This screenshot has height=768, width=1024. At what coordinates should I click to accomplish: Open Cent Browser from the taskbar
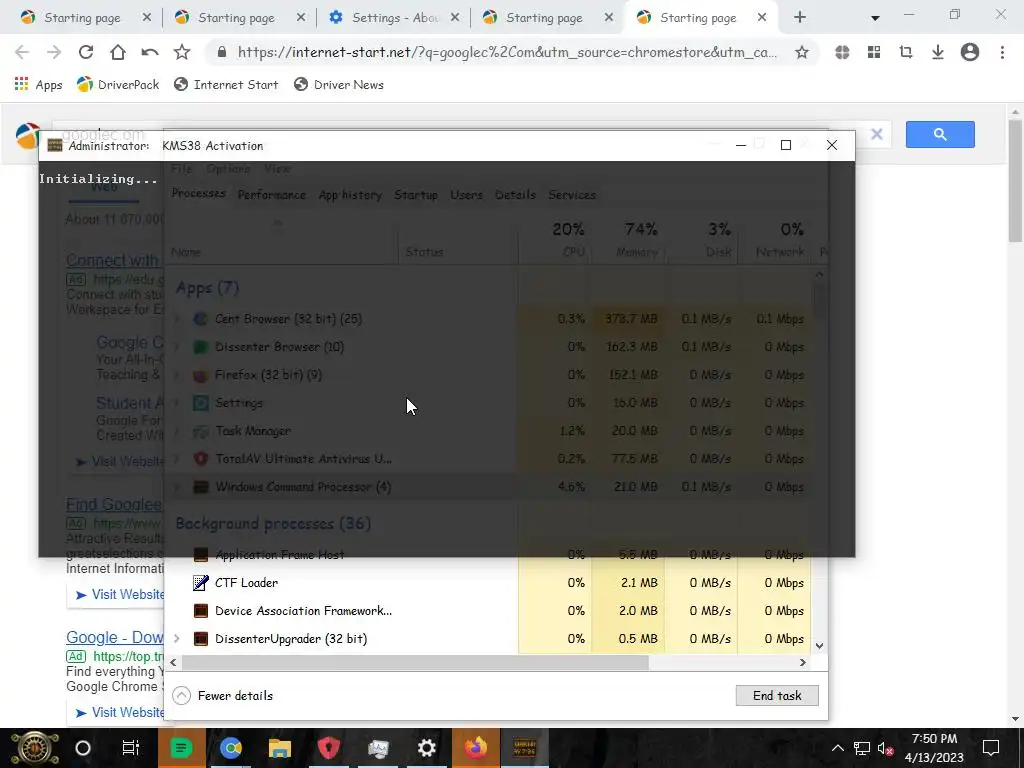[x=231, y=748]
